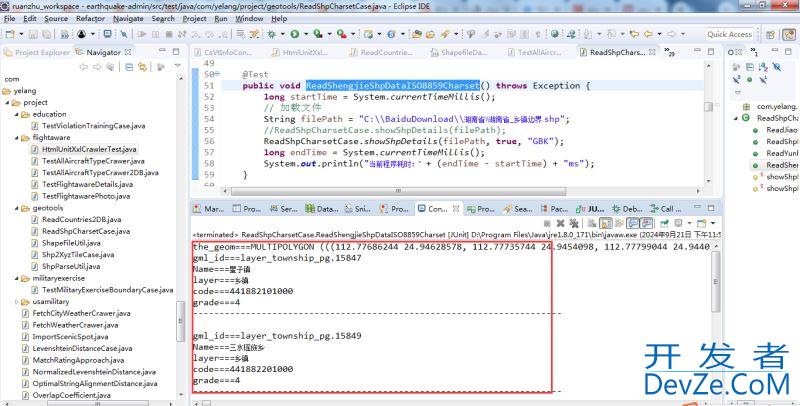Open Navigator view menu dropdown arrow
Viewport: 800px width, 406px height.
point(178,66)
